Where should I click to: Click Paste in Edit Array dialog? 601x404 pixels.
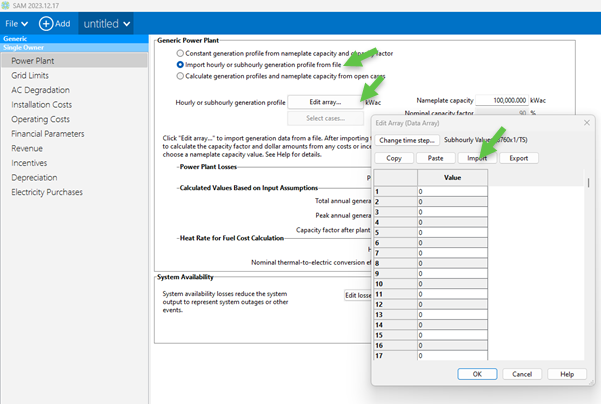point(435,158)
